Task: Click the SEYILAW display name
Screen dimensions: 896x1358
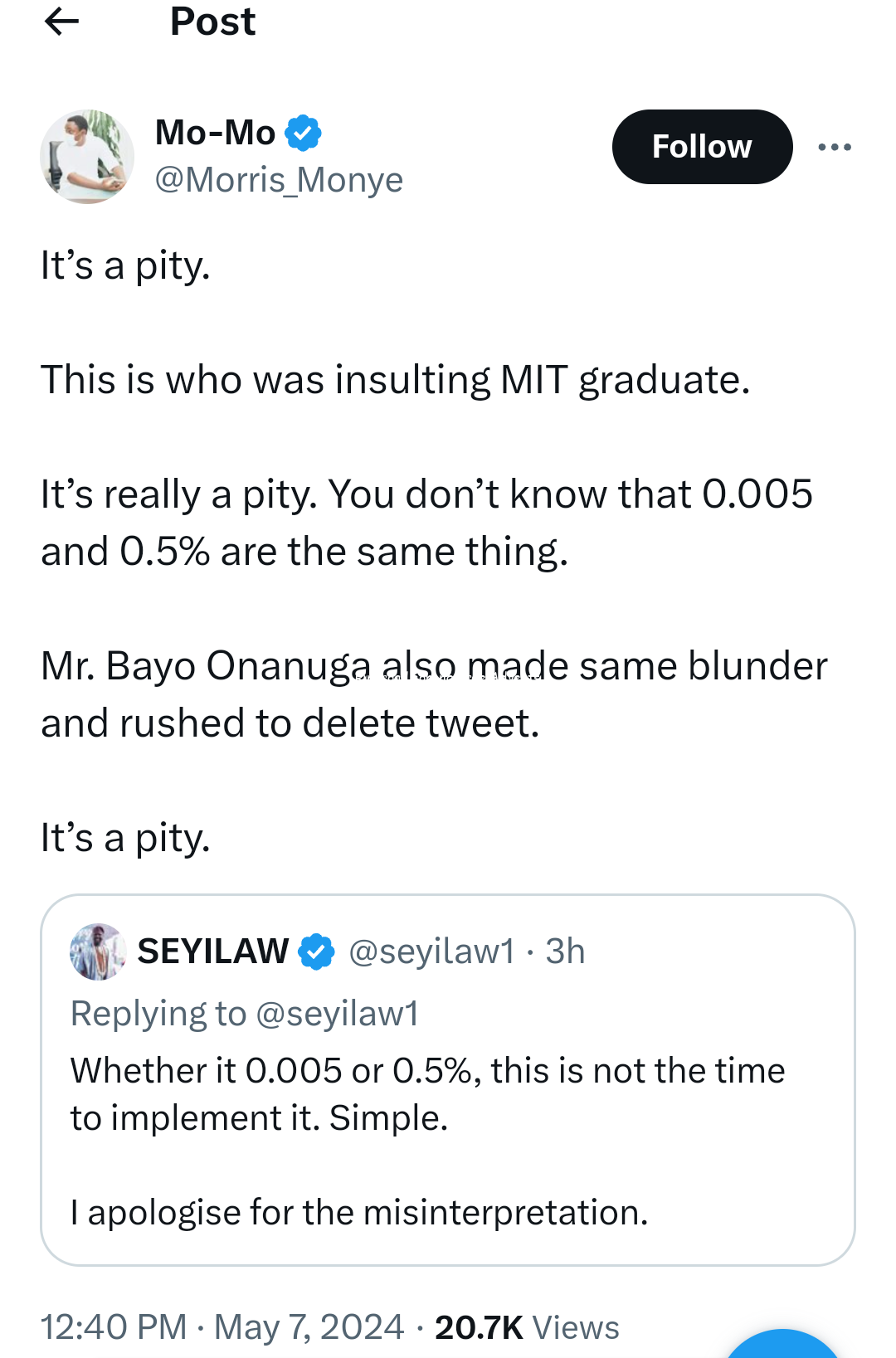Action: [x=213, y=952]
